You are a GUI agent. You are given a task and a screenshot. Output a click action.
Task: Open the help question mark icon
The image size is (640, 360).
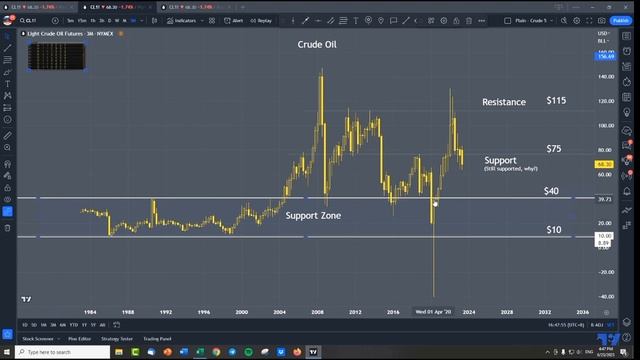pyautogui.click(x=627, y=337)
